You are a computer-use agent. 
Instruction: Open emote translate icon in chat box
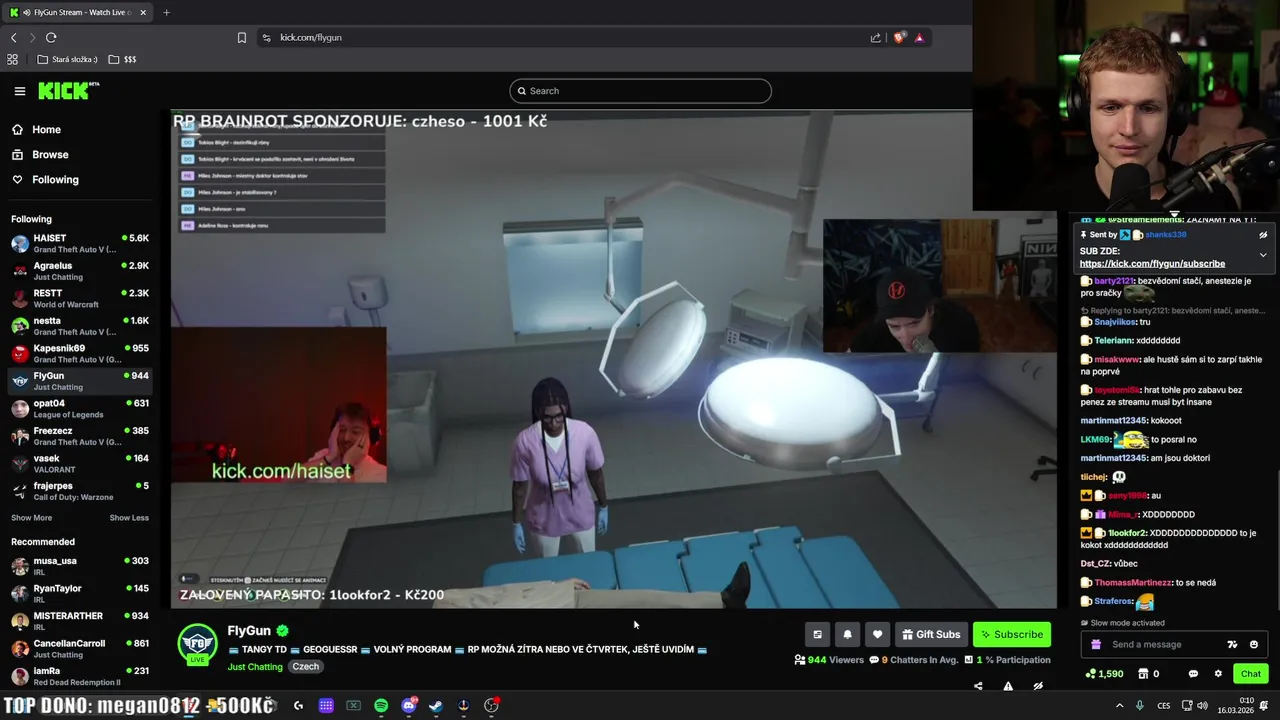pos(1233,645)
